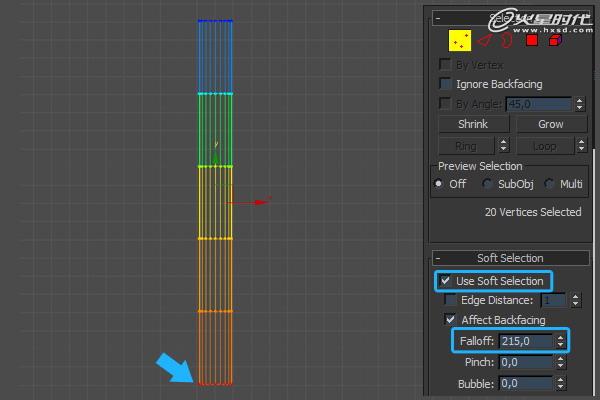This screenshot has height=400, width=600.
Task: Click the Shrink button
Action: click(x=473, y=124)
